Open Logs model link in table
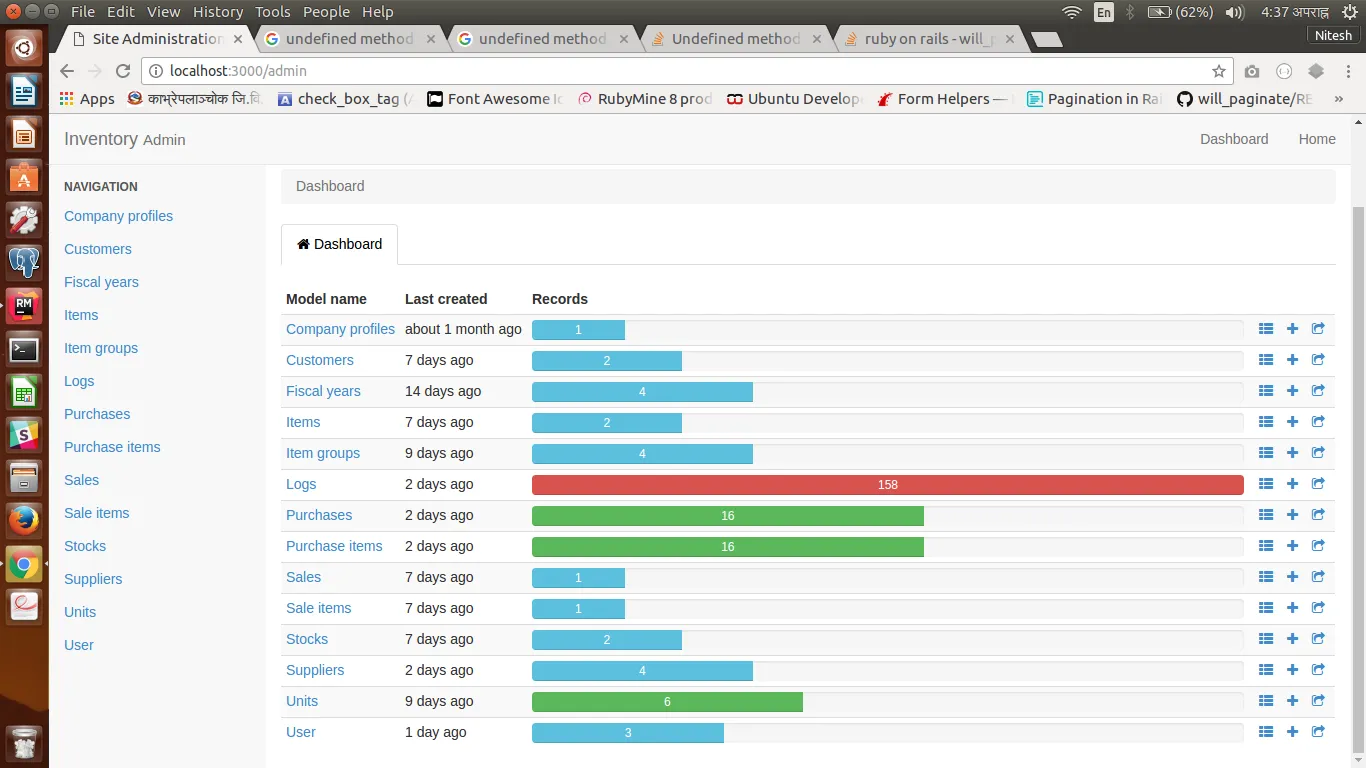Viewport: 1366px width, 768px height. 301,484
